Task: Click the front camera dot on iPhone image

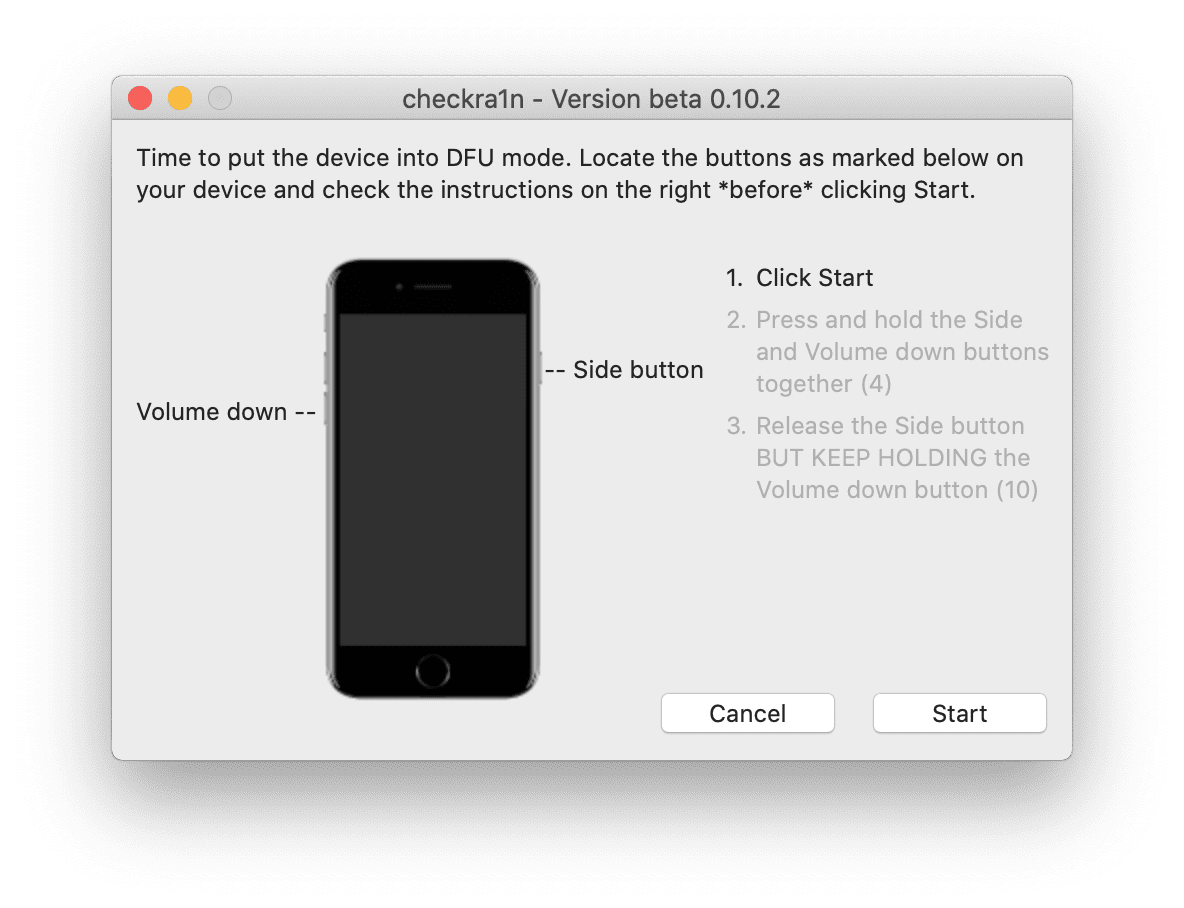Action: (x=399, y=287)
